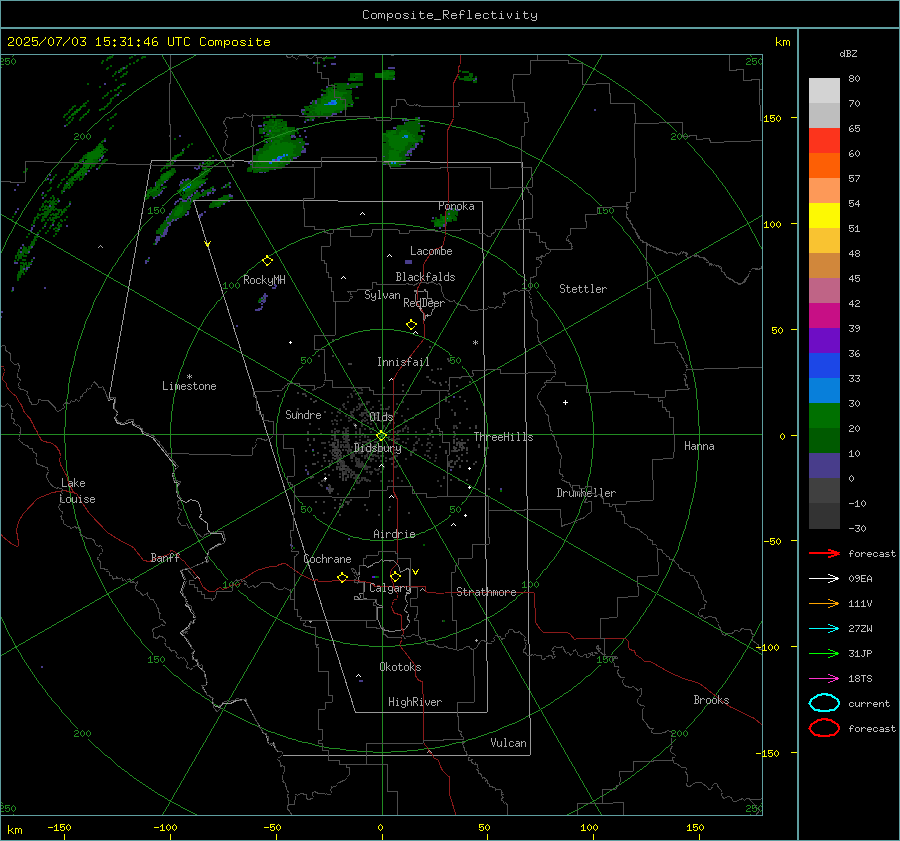Image resolution: width=900 pixels, height=841 pixels.
Task: Click the Airdrie label
Action: [x=394, y=534]
